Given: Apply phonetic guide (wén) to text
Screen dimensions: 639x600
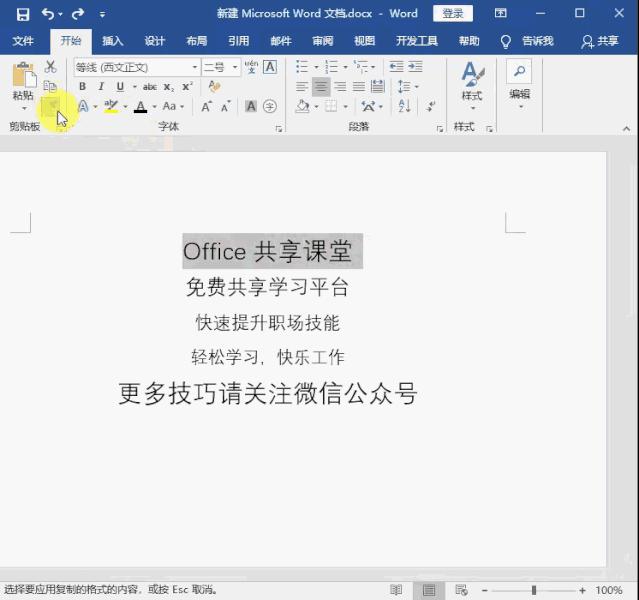Looking at the screenshot, I should [251, 67].
